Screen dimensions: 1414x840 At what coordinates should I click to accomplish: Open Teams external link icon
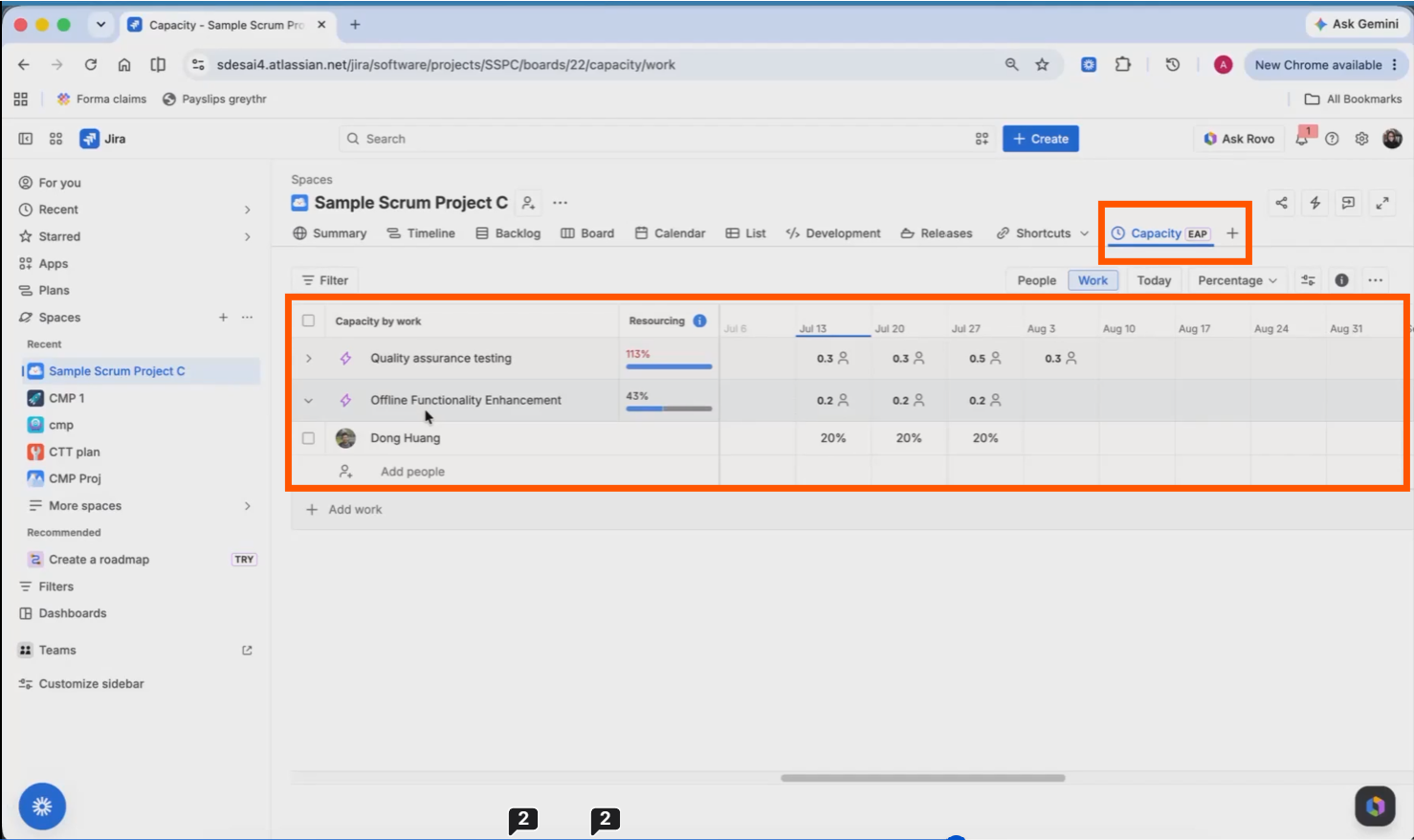[x=247, y=651]
